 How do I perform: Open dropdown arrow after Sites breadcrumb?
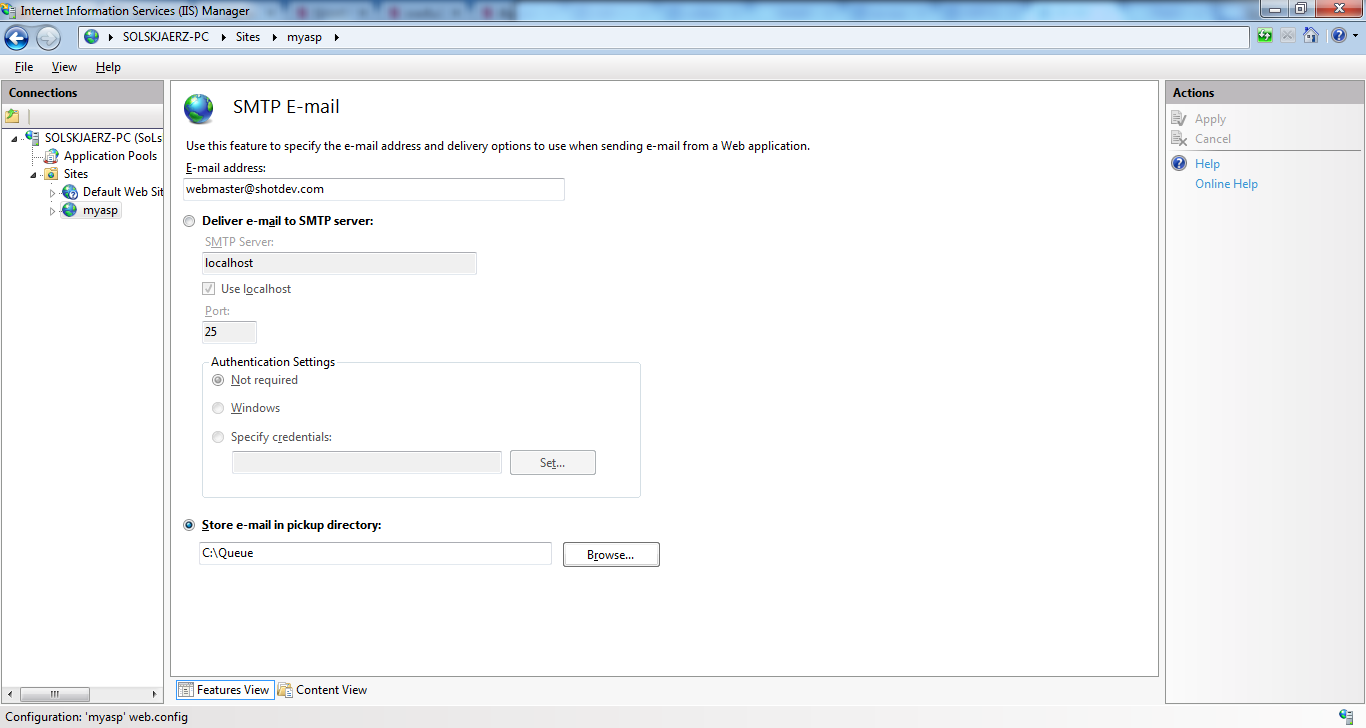(x=274, y=37)
